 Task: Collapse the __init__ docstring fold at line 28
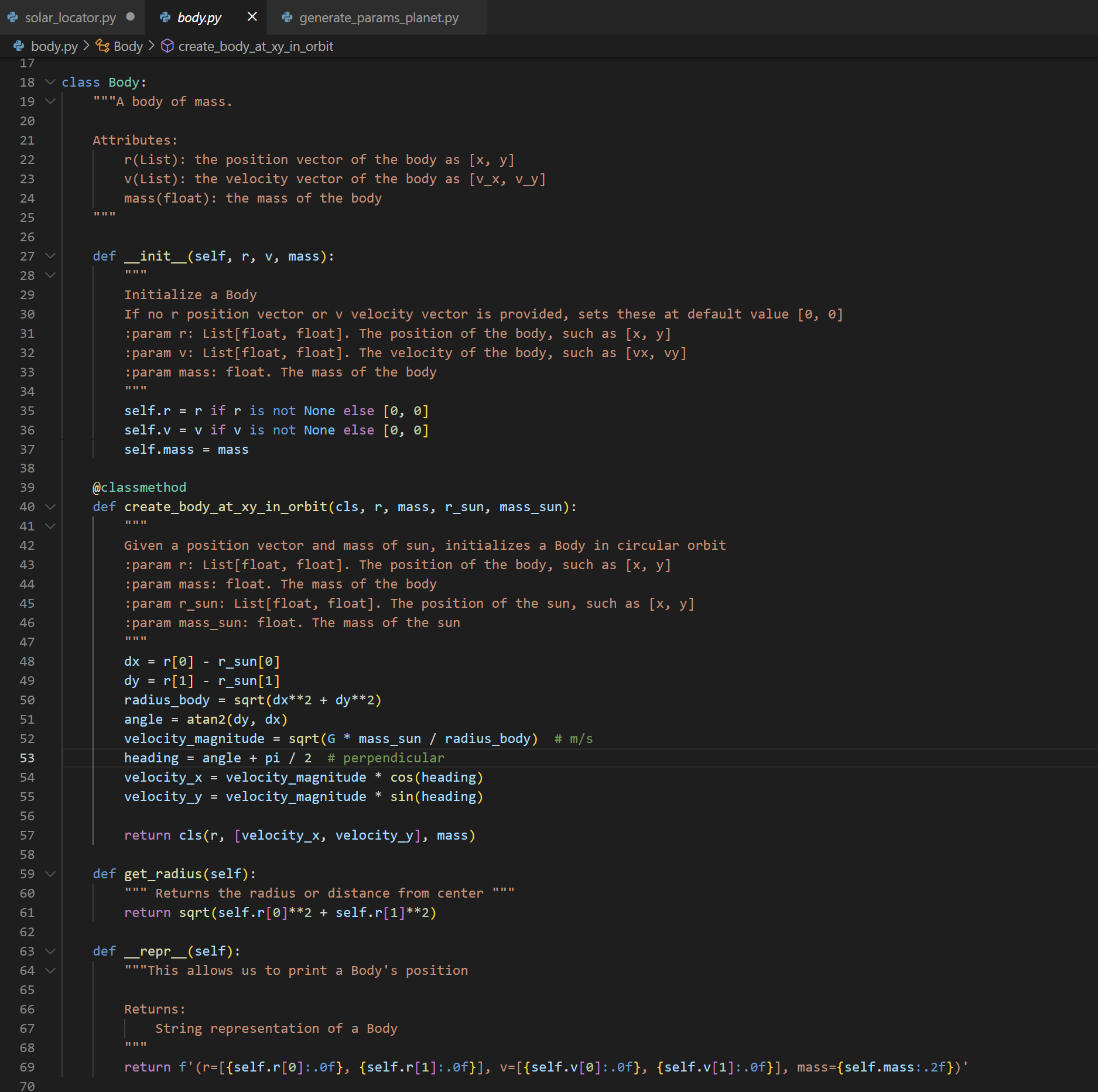(50, 275)
